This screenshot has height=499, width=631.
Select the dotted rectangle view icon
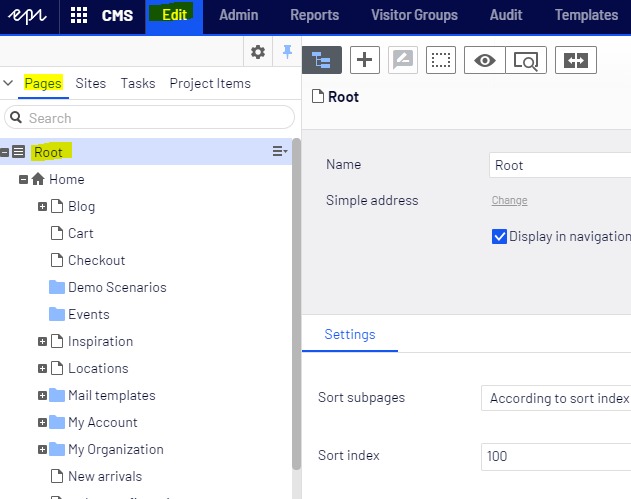tap(440, 60)
